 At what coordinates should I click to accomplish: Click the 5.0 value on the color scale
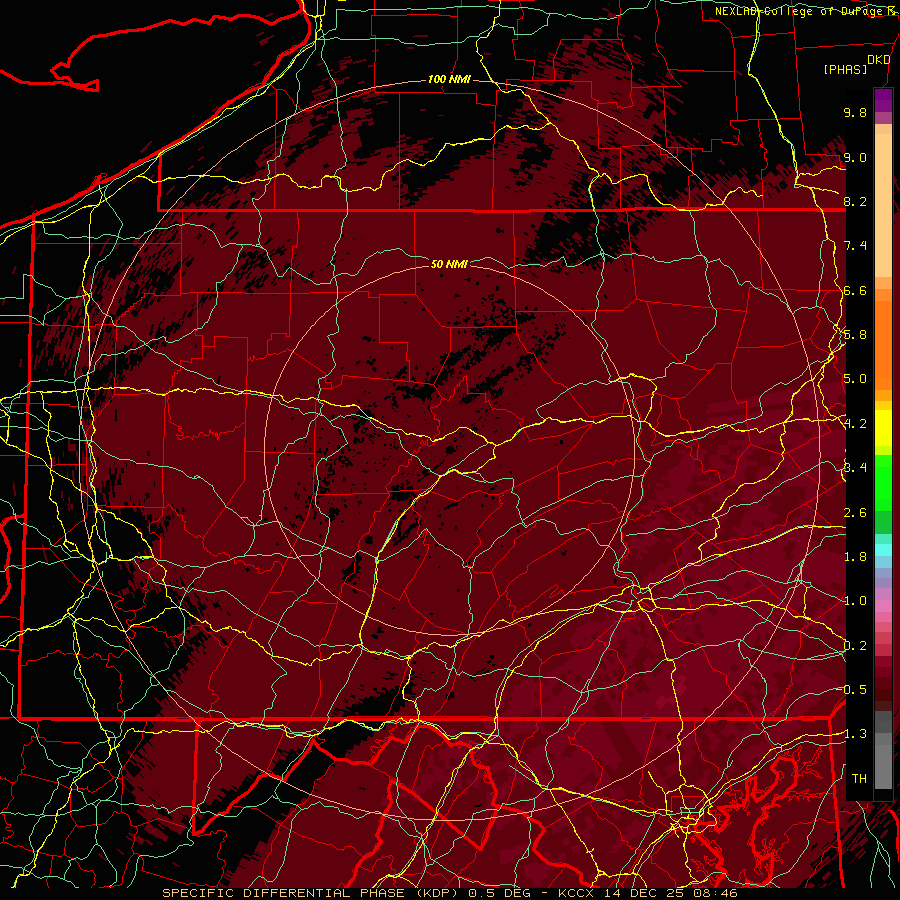click(855, 379)
